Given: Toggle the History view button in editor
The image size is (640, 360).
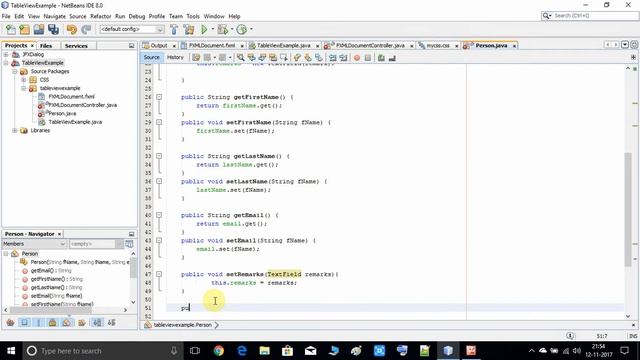Looking at the screenshot, I should 175,58.
